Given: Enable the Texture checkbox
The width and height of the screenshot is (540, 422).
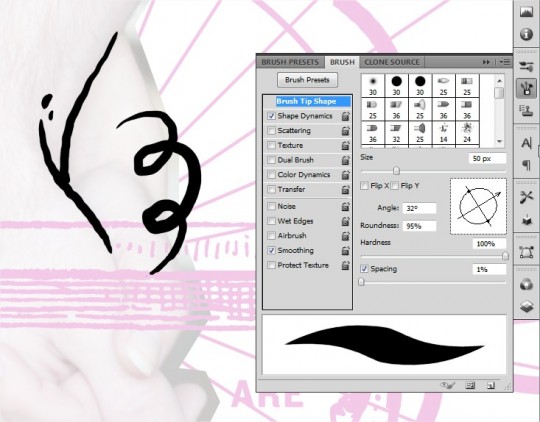Looking at the screenshot, I should (x=271, y=145).
